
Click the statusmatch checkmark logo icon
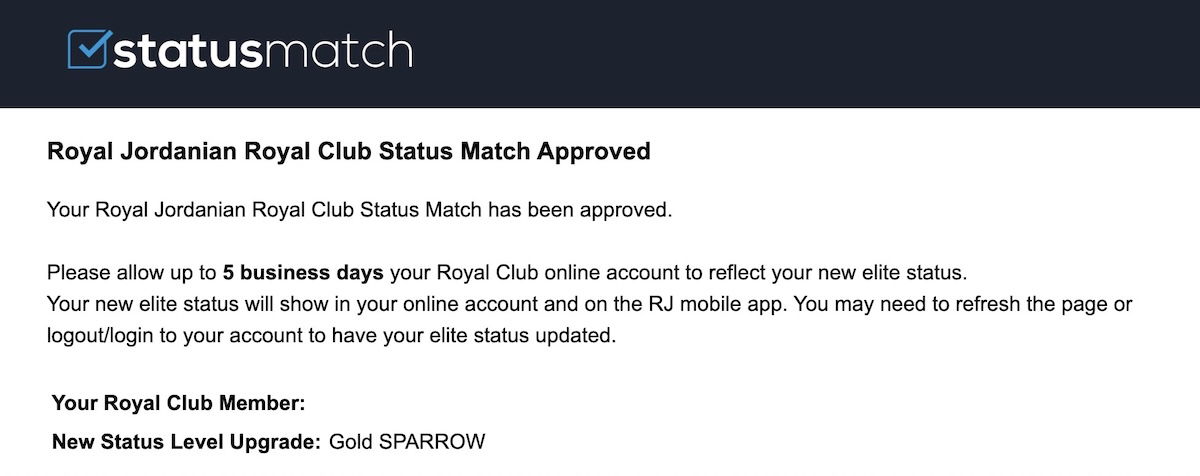click(x=88, y=50)
